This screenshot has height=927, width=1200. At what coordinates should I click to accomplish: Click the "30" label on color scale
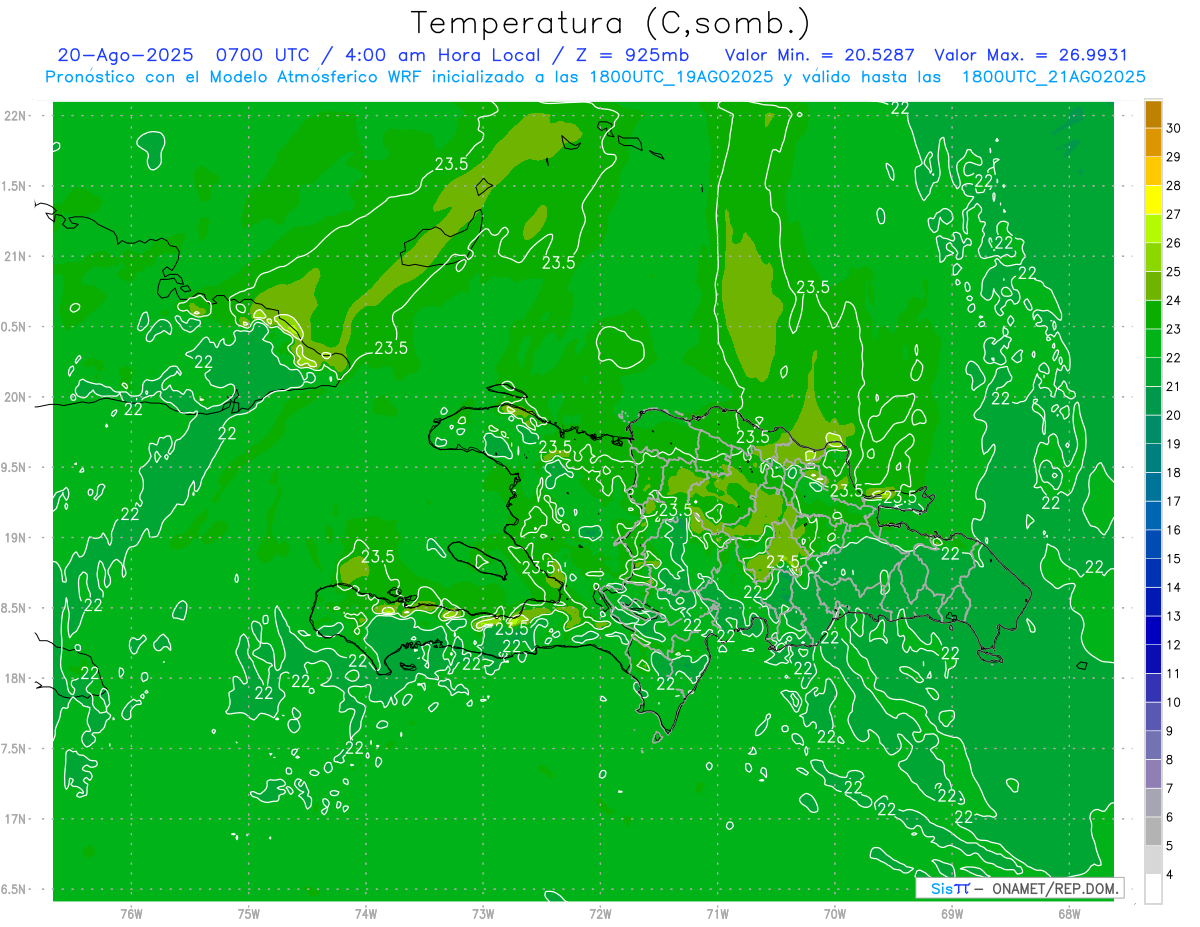coord(1174,129)
